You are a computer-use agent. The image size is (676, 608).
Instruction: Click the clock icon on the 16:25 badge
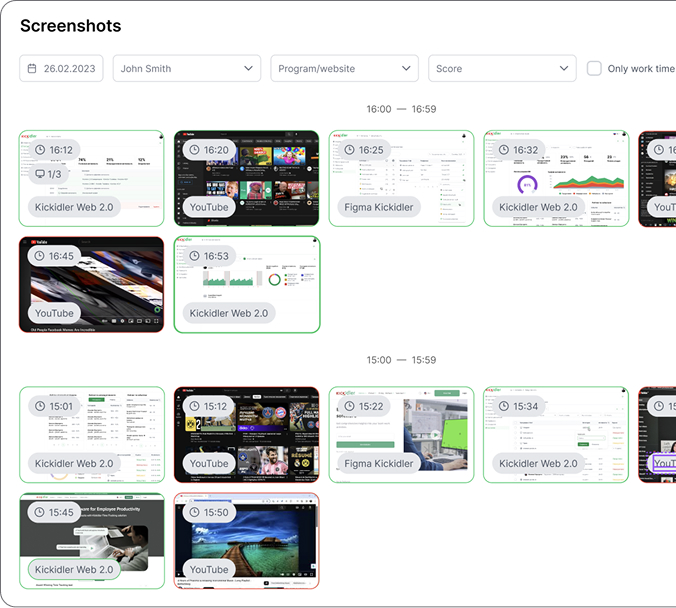(349, 150)
